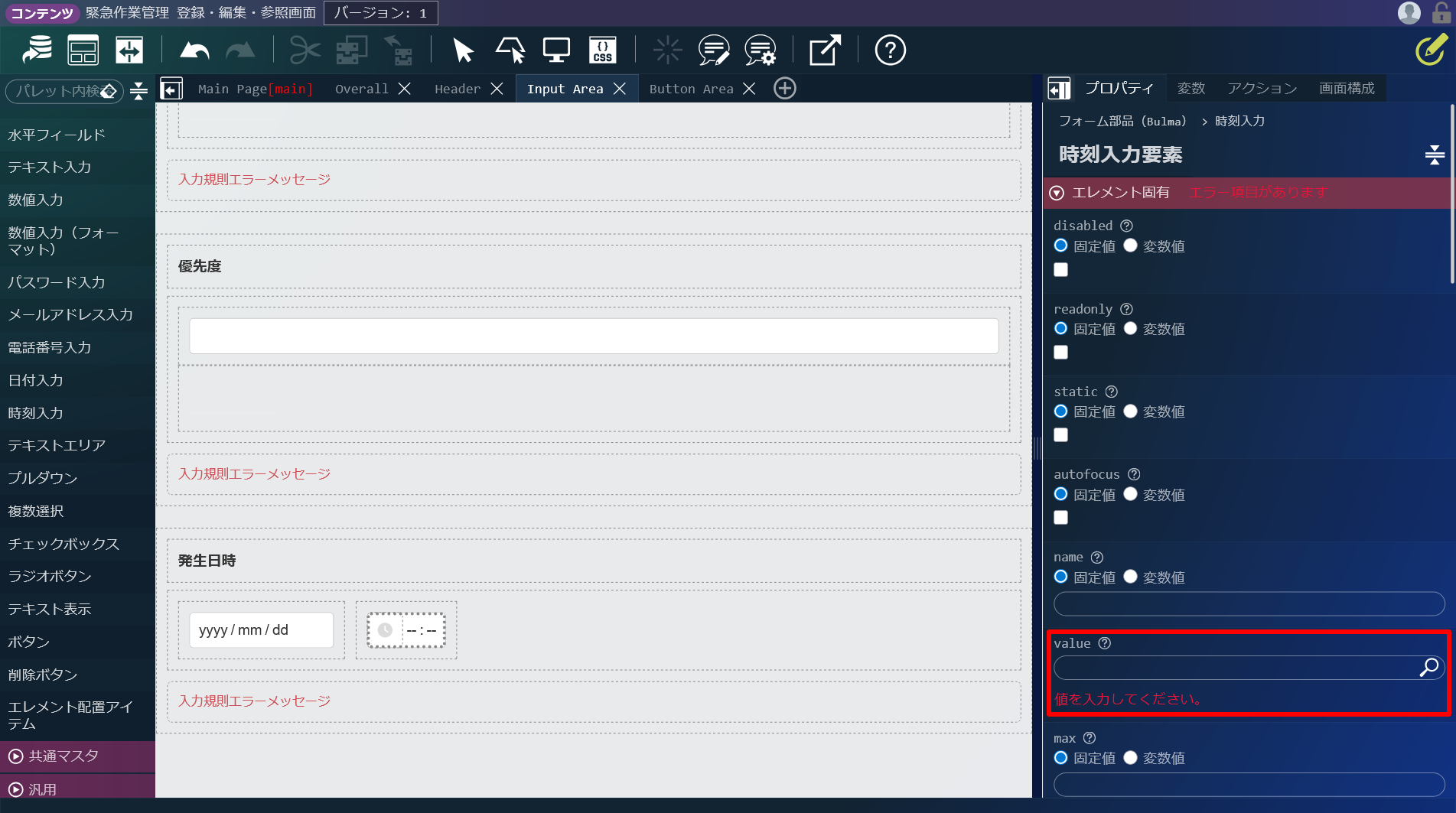Click the undo arrow icon in toolbar
The image size is (1456, 813).
[x=194, y=51]
